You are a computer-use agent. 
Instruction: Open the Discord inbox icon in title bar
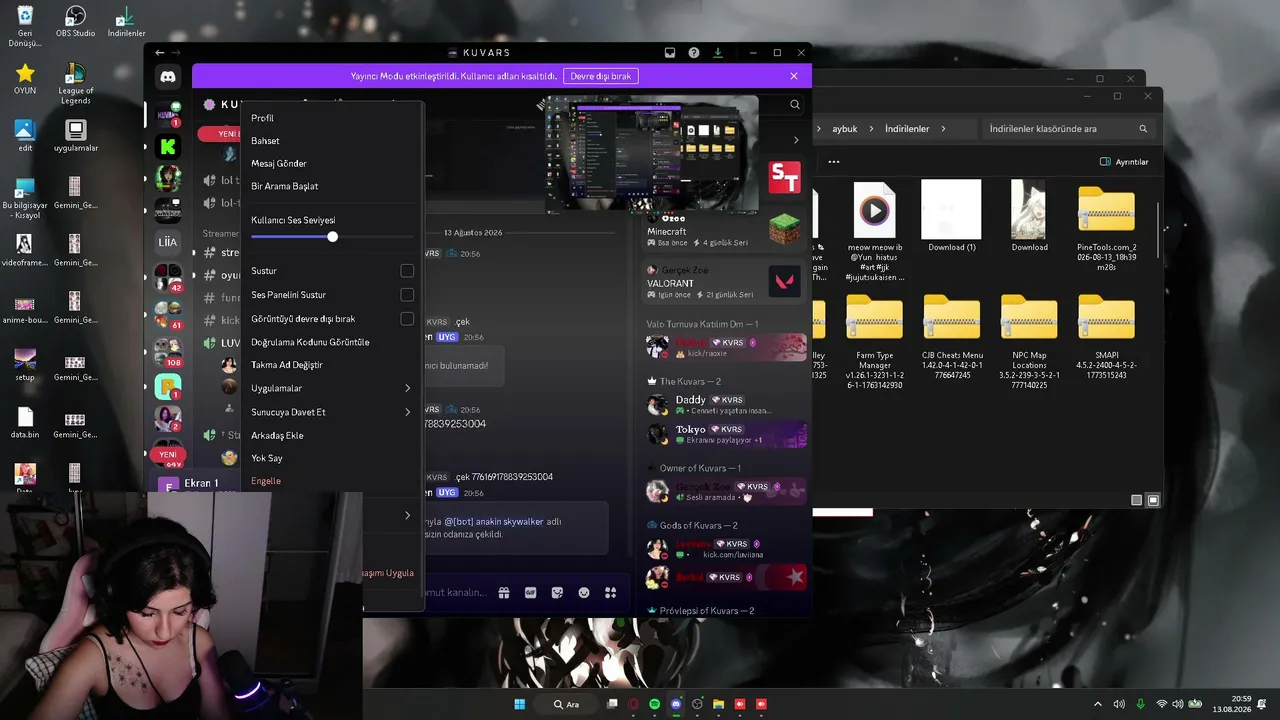(670, 53)
